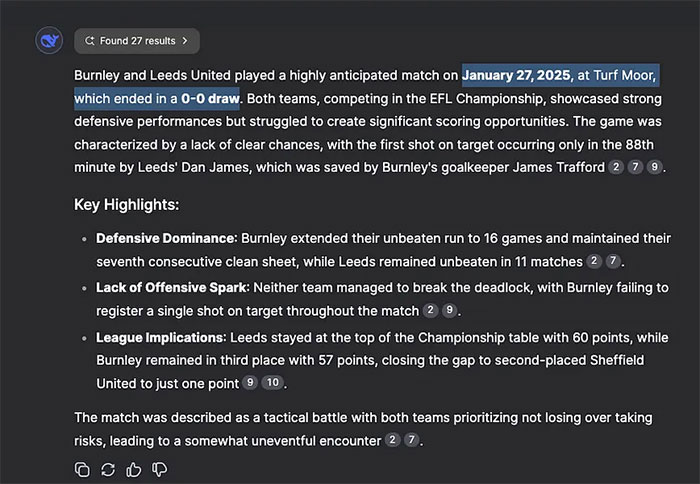700x484 pixels.
Task: Dislike the response with thumbs down
Action: (160, 468)
